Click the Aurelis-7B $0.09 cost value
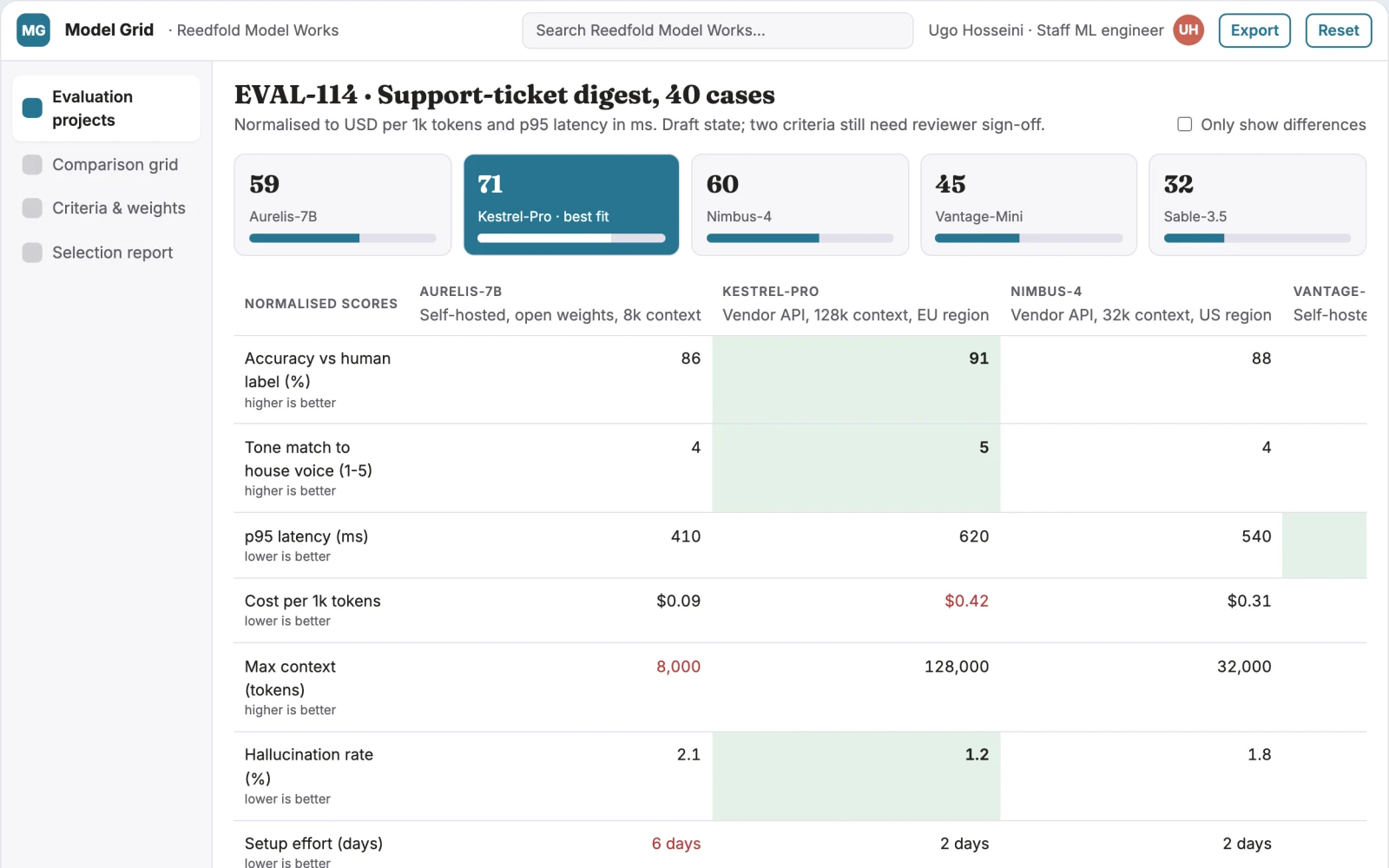Image resolution: width=1389 pixels, height=868 pixels. tap(678, 601)
